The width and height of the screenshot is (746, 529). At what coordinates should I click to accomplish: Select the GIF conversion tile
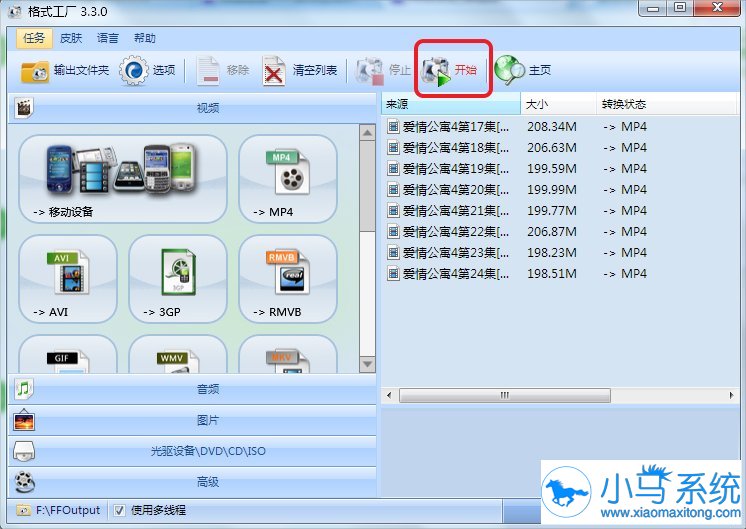tap(68, 354)
